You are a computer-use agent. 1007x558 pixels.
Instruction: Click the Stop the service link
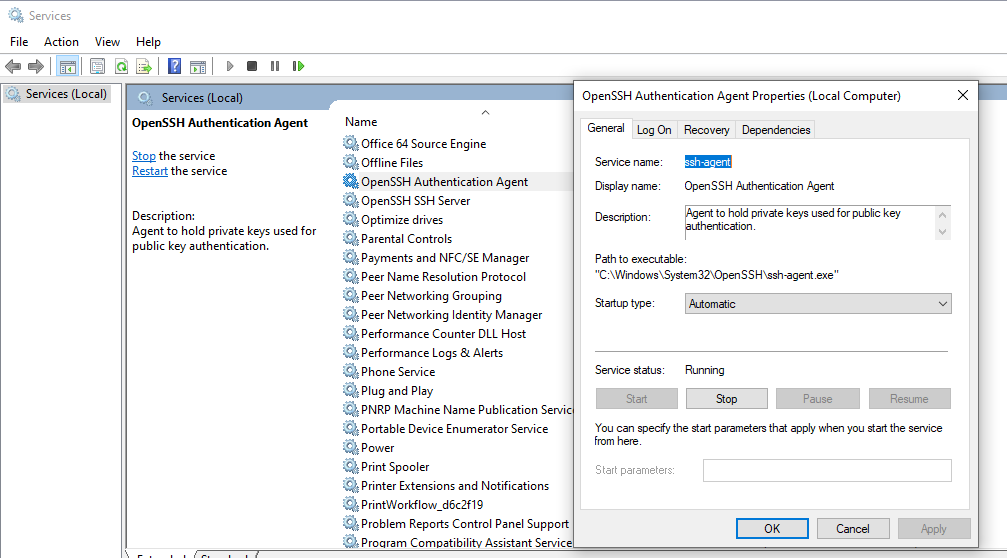(144, 156)
